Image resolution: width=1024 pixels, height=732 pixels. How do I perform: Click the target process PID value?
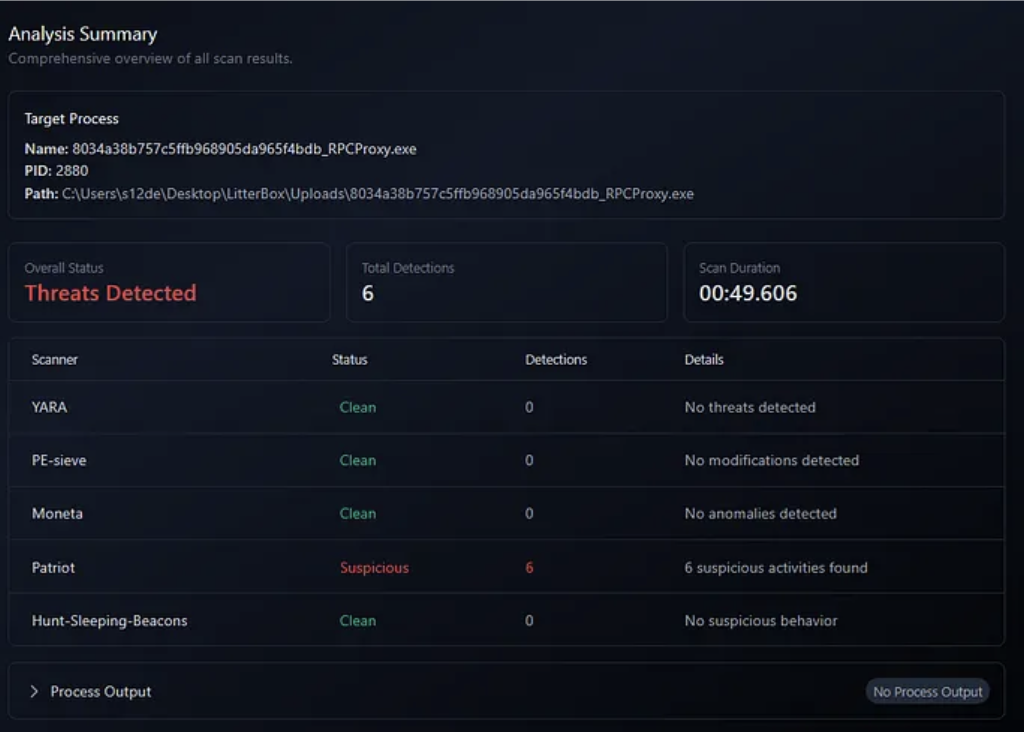coord(72,171)
